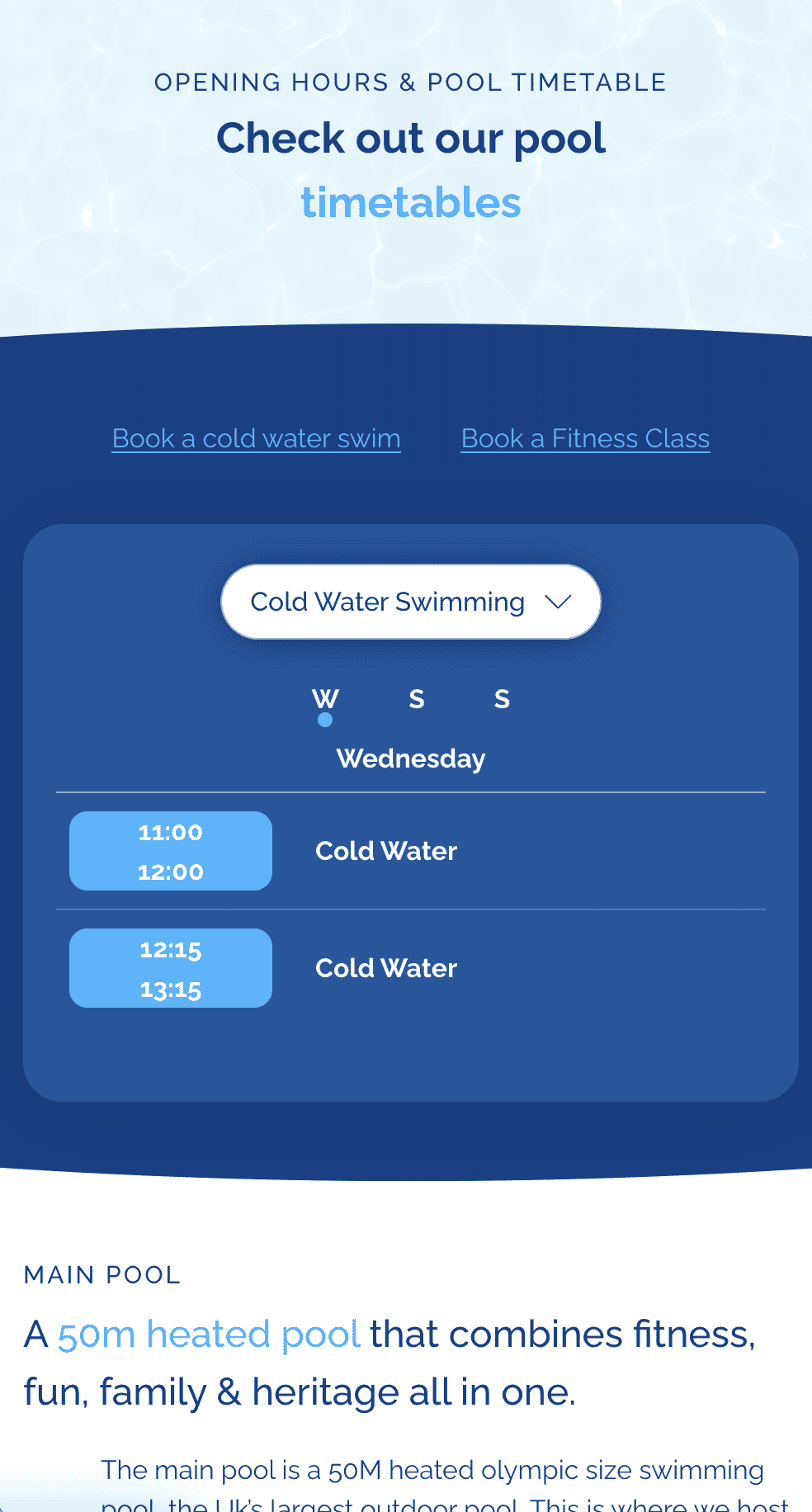Click the highlighted 50m heated pool text
812x1512 pixels.
pos(209,1335)
